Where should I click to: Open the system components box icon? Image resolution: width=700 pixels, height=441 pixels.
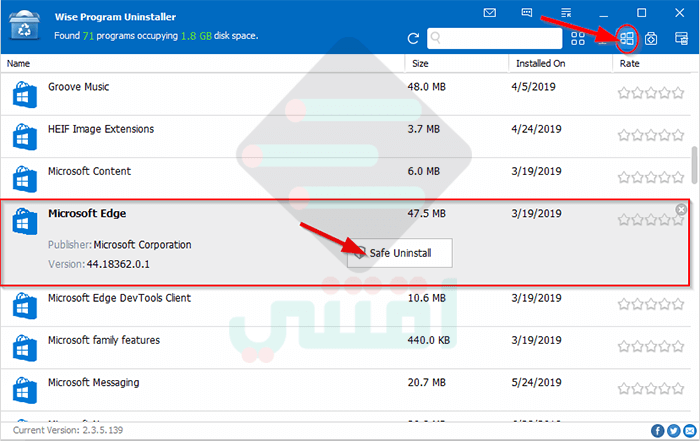(x=651, y=38)
